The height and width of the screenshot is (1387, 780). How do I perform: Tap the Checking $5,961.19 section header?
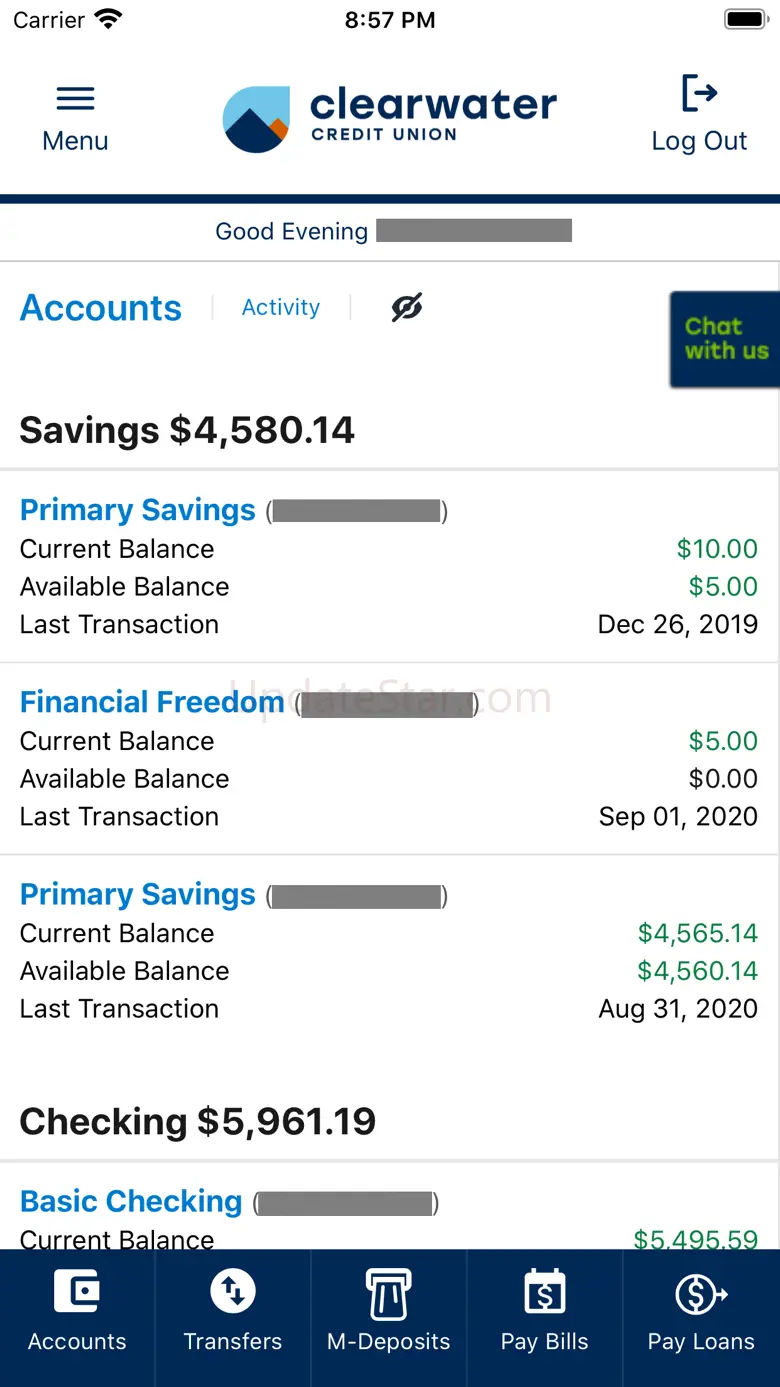(x=198, y=1122)
